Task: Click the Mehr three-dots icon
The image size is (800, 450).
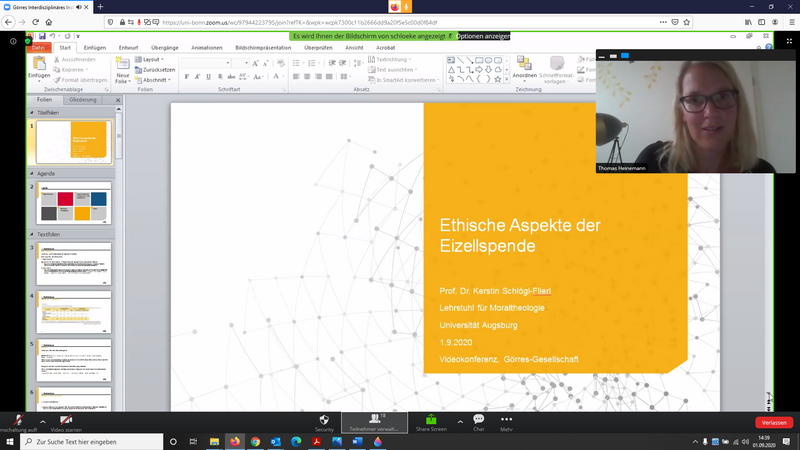Action: coord(506,419)
